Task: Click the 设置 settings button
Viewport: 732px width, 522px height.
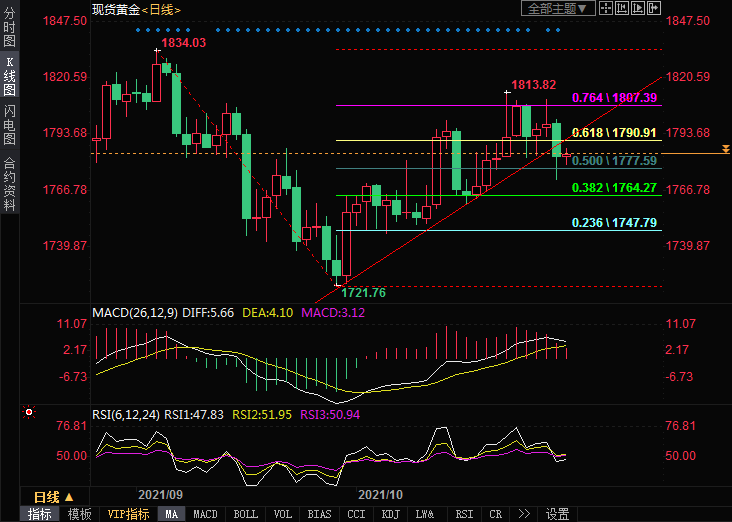Action: tap(557, 514)
